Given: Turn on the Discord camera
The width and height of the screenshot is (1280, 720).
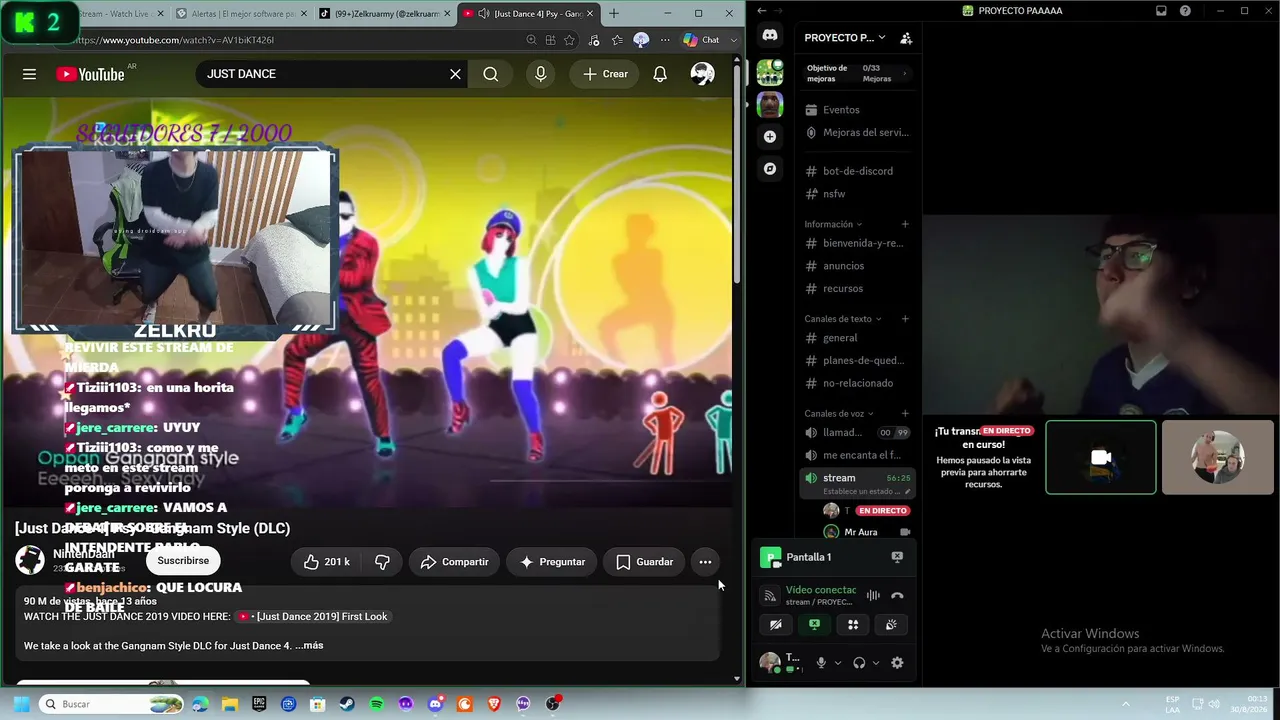Looking at the screenshot, I should click(x=776, y=625).
